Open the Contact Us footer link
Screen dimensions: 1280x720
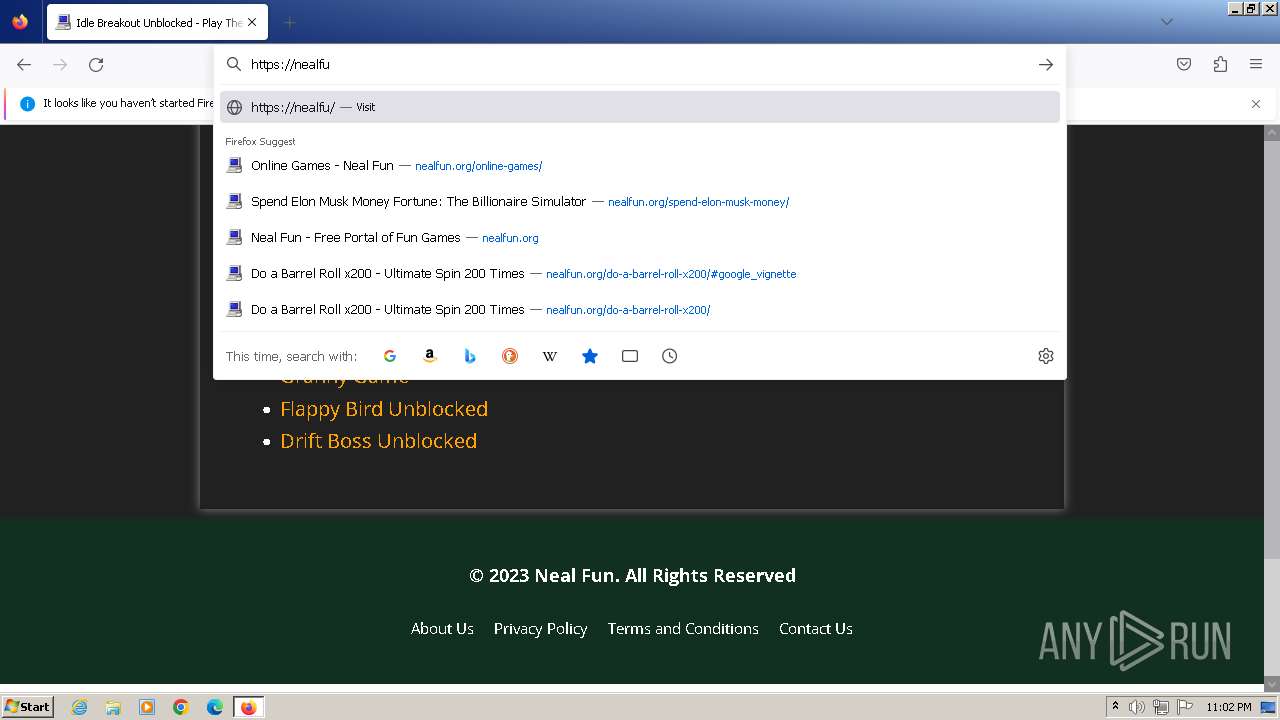[816, 628]
